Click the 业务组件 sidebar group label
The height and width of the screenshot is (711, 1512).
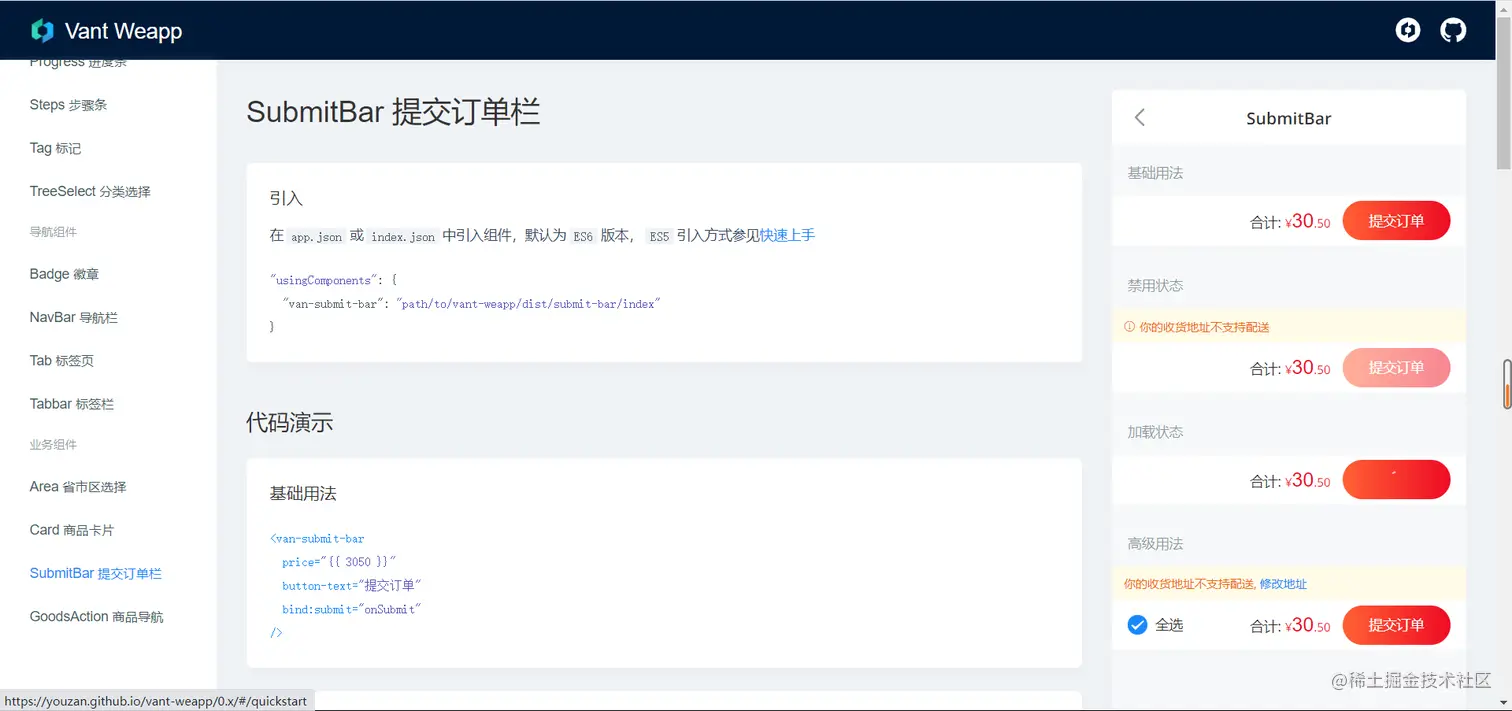pyautogui.click(x=53, y=445)
